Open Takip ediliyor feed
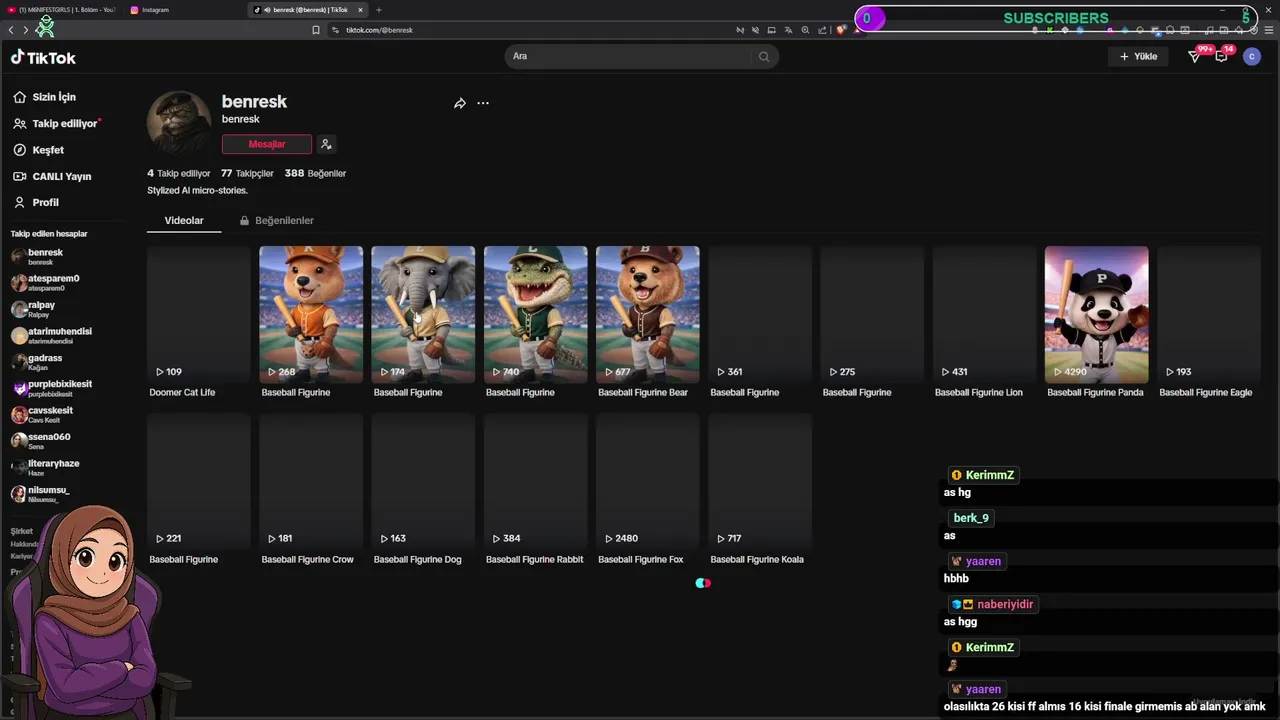 pos(57,123)
